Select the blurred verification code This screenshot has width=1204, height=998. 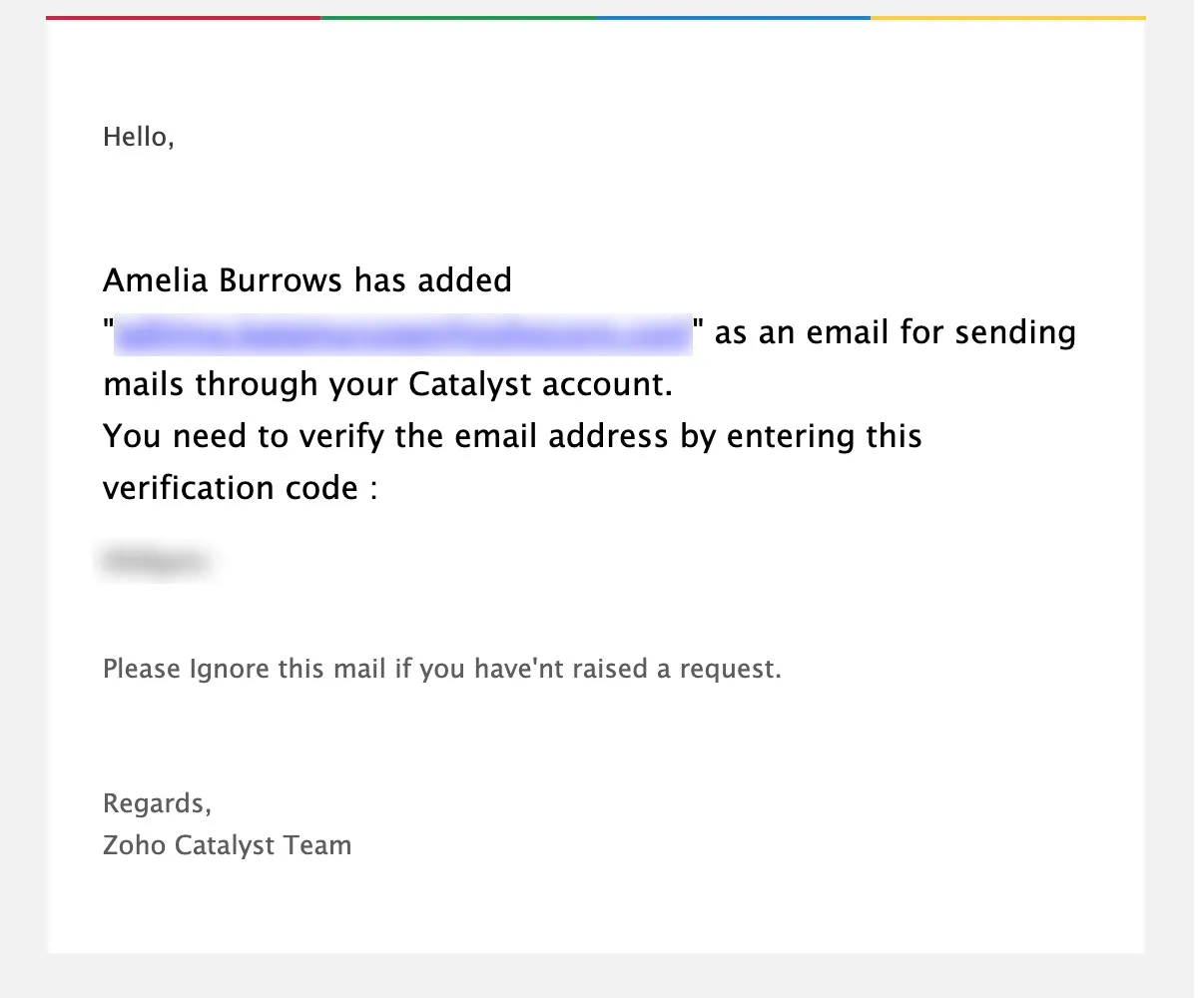coord(155,560)
